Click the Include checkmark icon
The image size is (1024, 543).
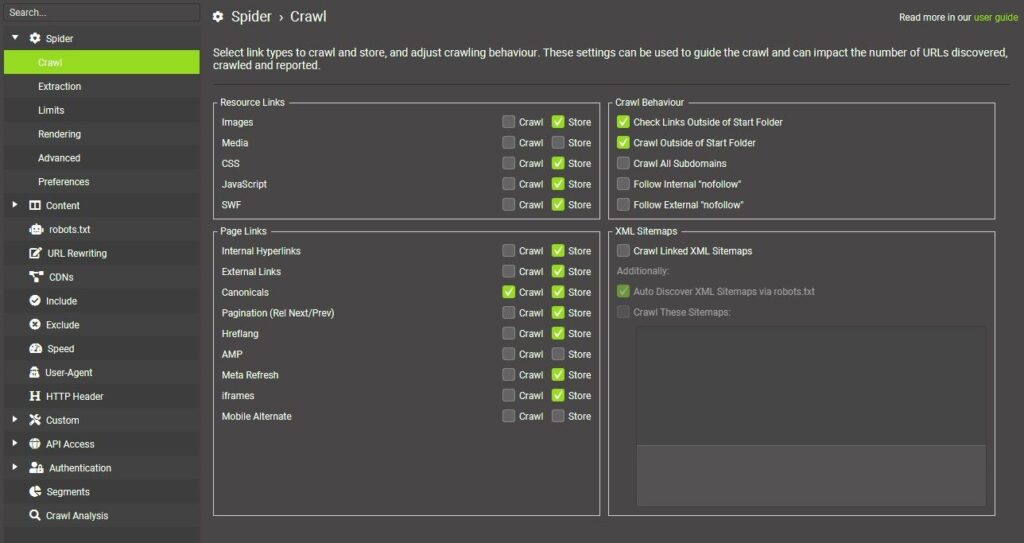click(35, 301)
